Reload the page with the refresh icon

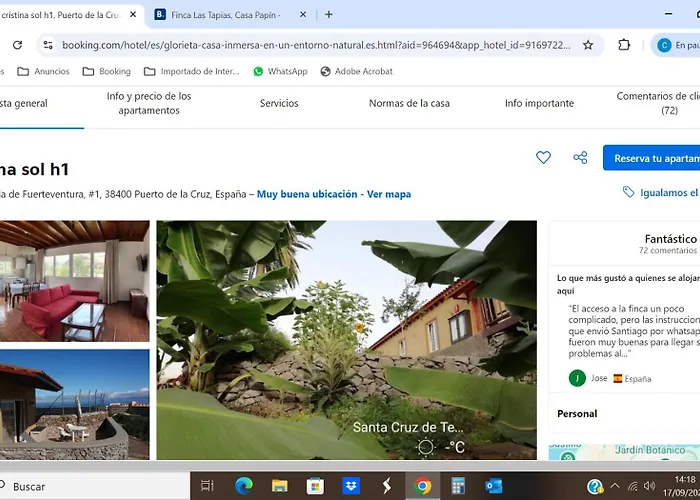tap(17, 45)
